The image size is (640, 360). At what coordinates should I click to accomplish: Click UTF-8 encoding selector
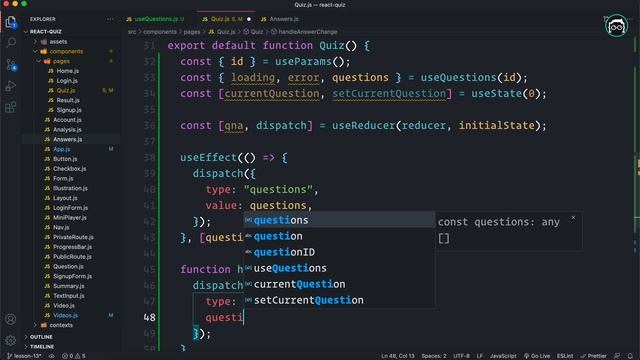tap(461, 356)
